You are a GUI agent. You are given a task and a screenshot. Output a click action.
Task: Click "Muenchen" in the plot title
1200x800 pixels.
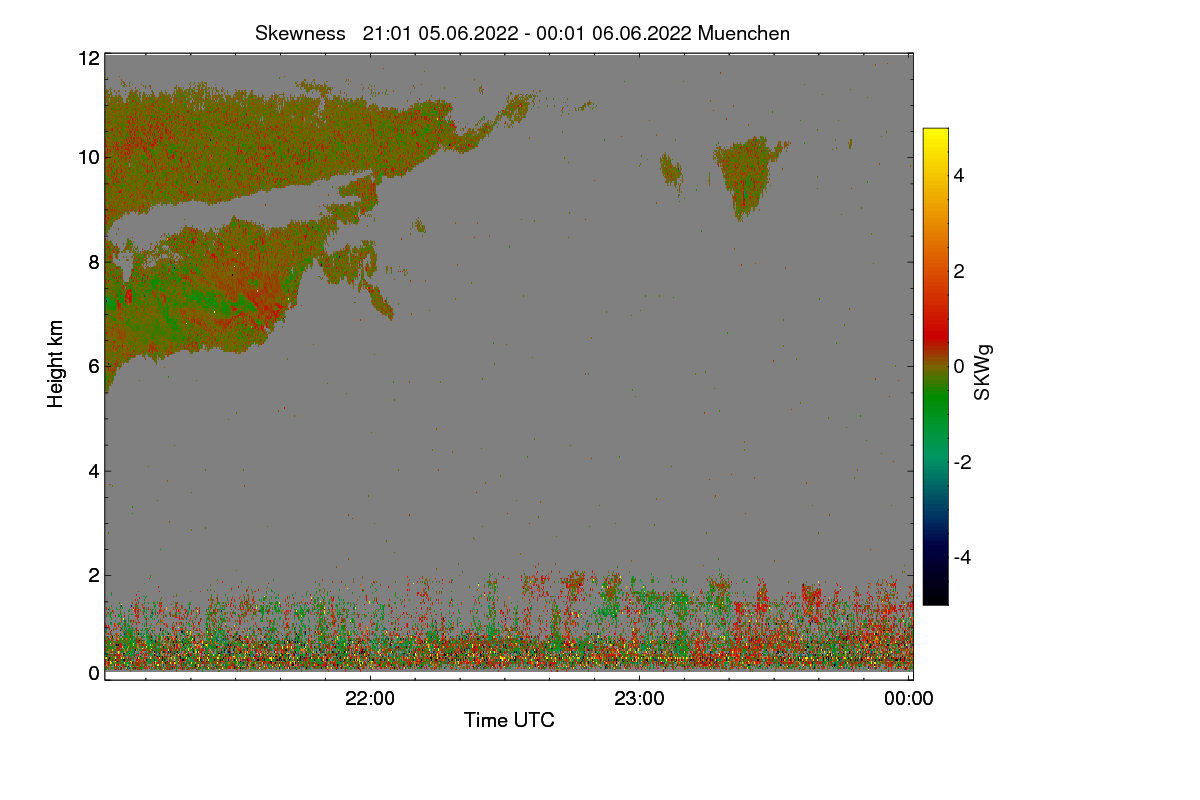pyautogui.click(x=744, y=33)
